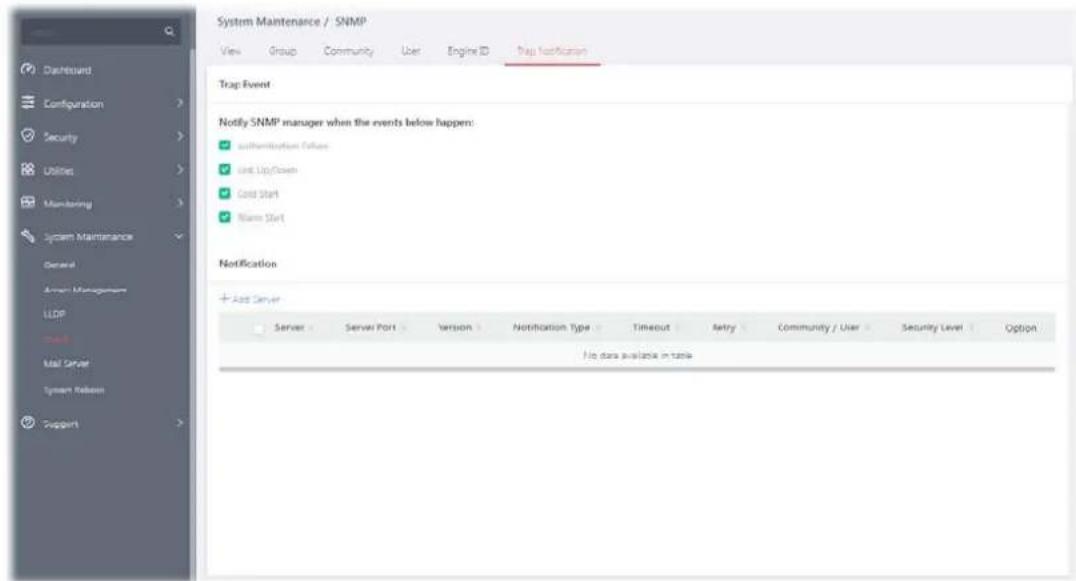
Task: Open General under System Maintenance
Action: tap(59, 265)
